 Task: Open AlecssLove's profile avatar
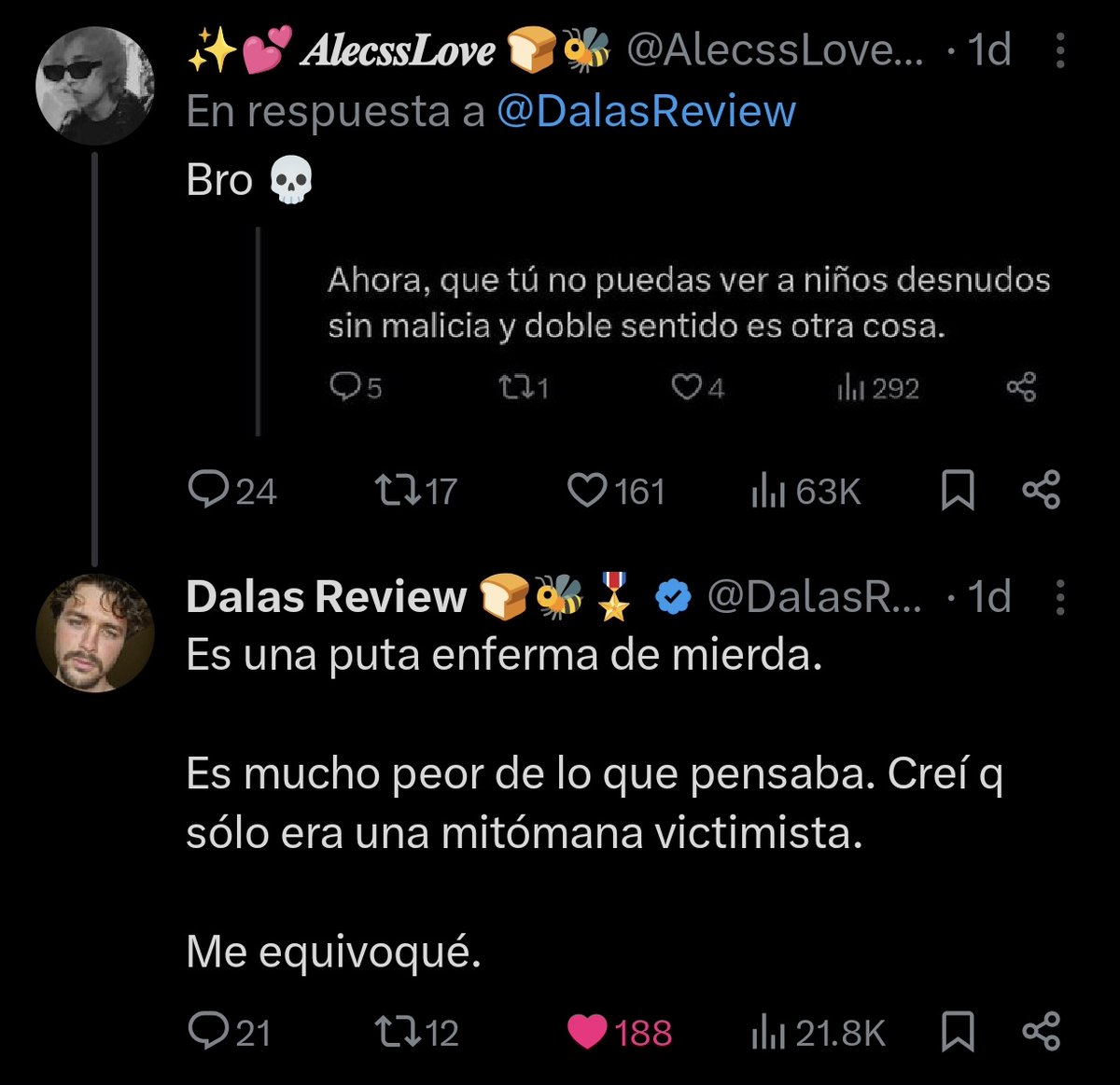[94, 86]
